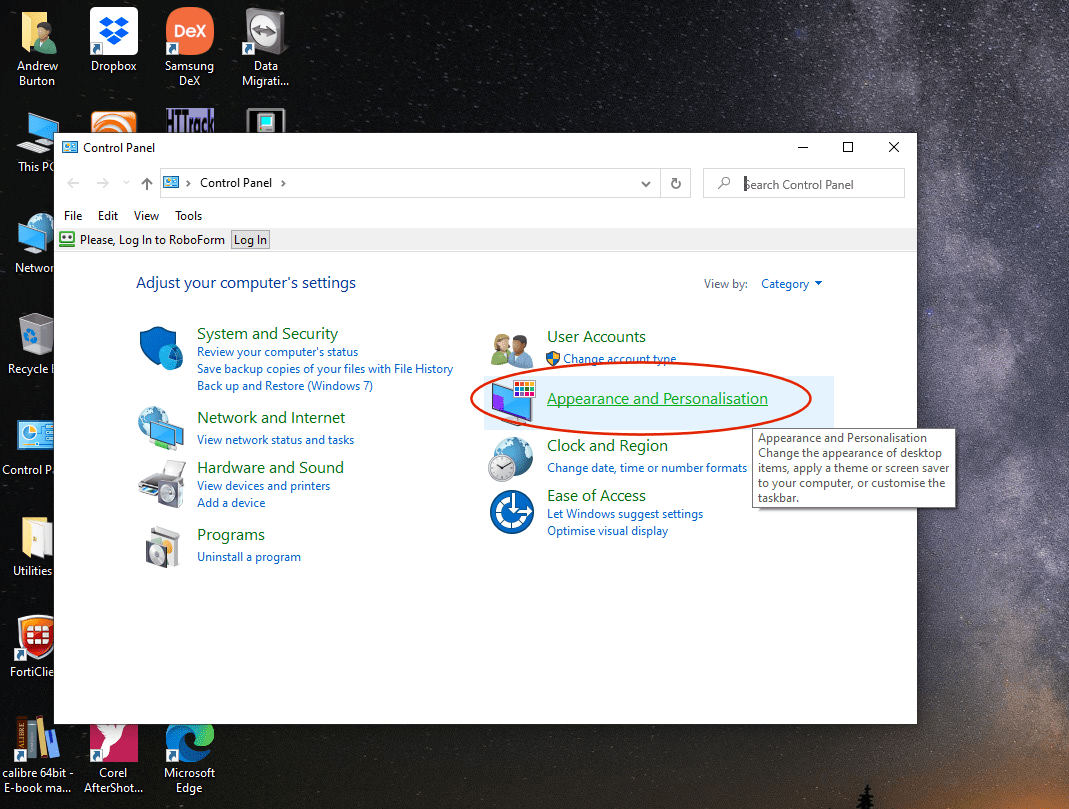Select the Dropbox desktop shortcut
The image size is (1069, 809).
[114, 40]
